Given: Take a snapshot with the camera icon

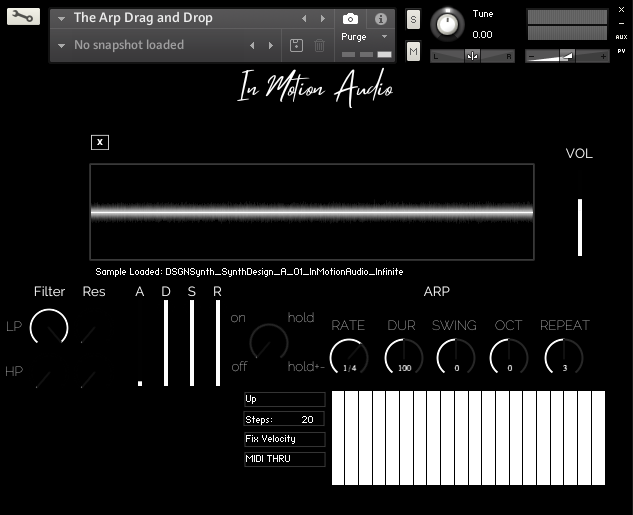Looking at the screenshot, I should tap(350, 19).
